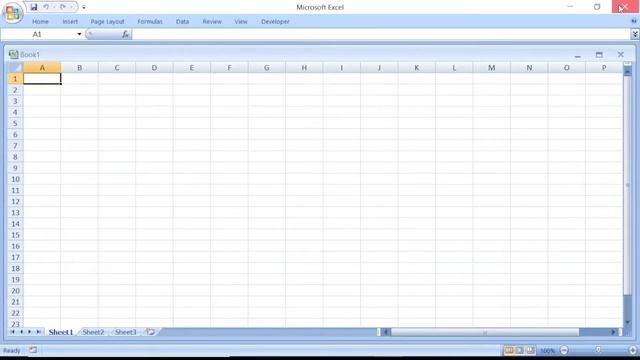Minimize the Book1 workbook window
Viewport: 640px width, 360px height.
[x=577, y=55]
